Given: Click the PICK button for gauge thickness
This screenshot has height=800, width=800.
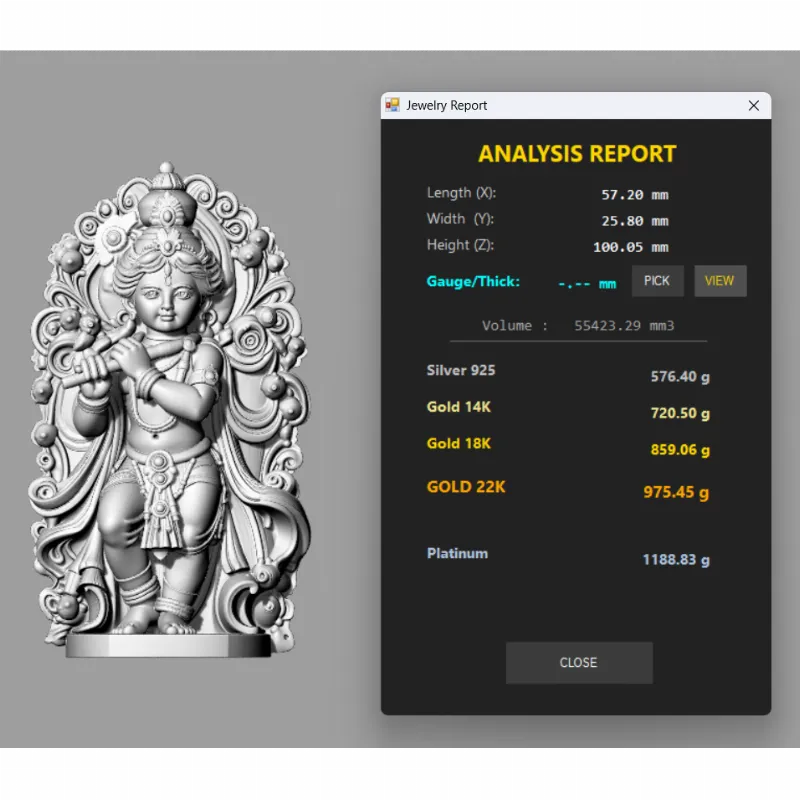Looking at the screenshot, I should [657, 281].
